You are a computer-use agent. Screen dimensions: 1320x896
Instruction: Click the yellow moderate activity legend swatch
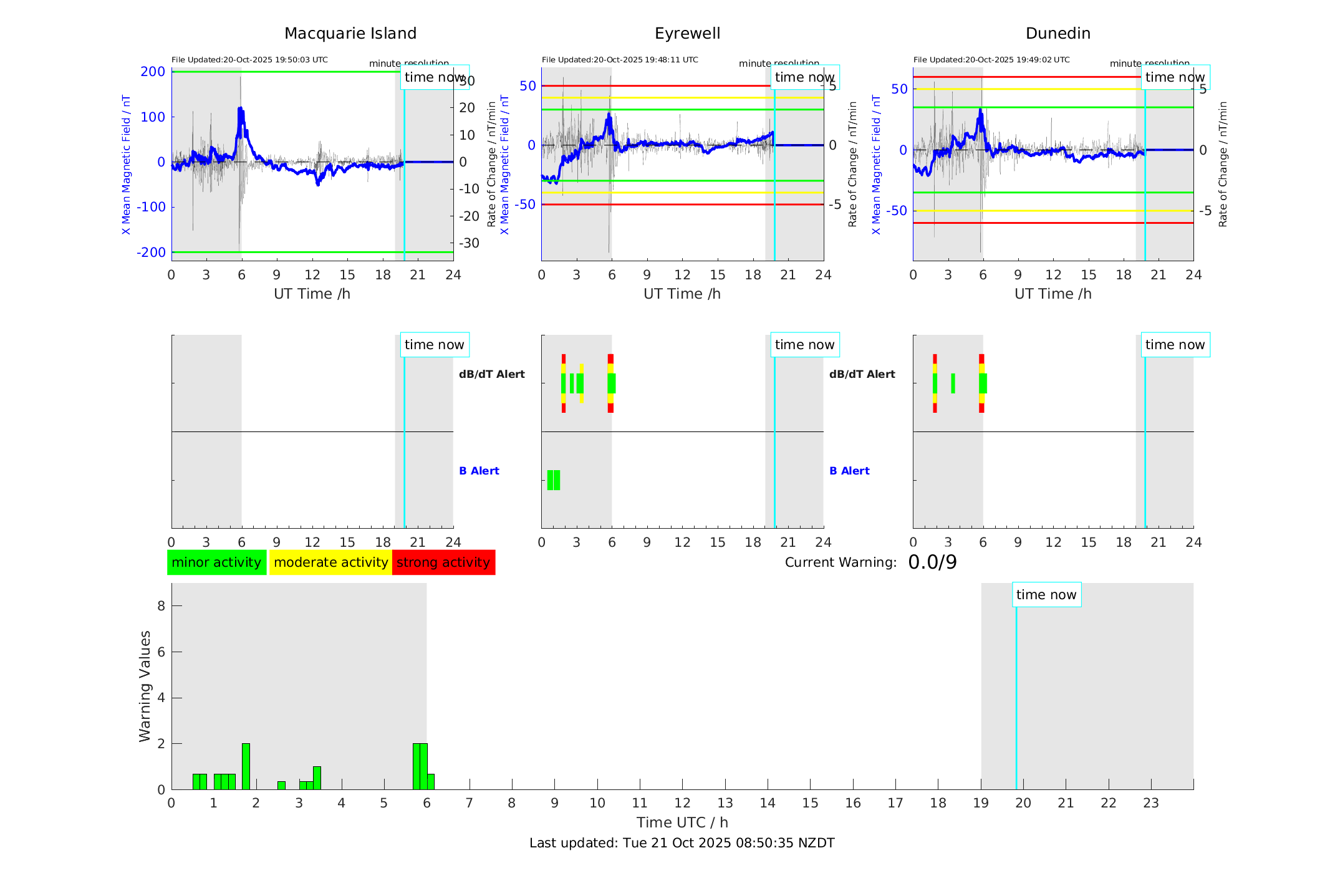330,562
